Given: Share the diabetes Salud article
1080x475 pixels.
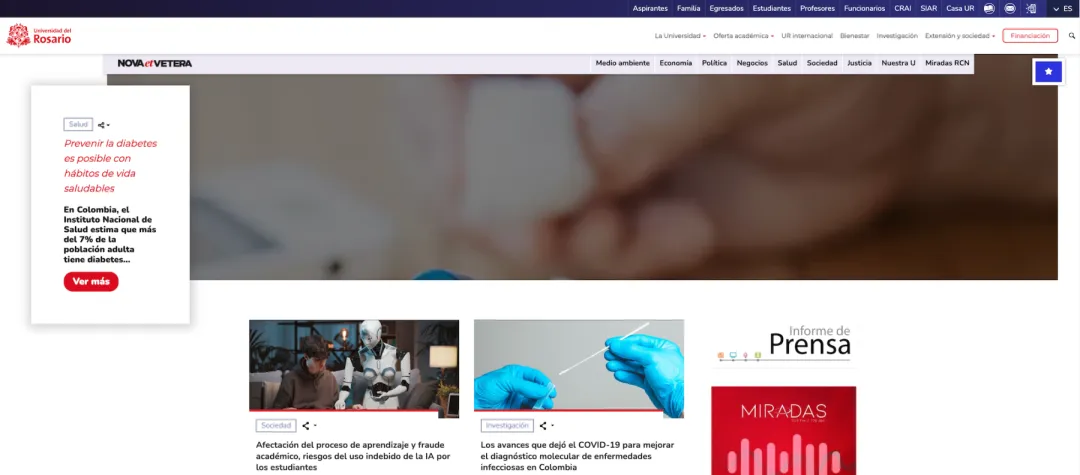Looking at the screenshot, I should [103, 125].
